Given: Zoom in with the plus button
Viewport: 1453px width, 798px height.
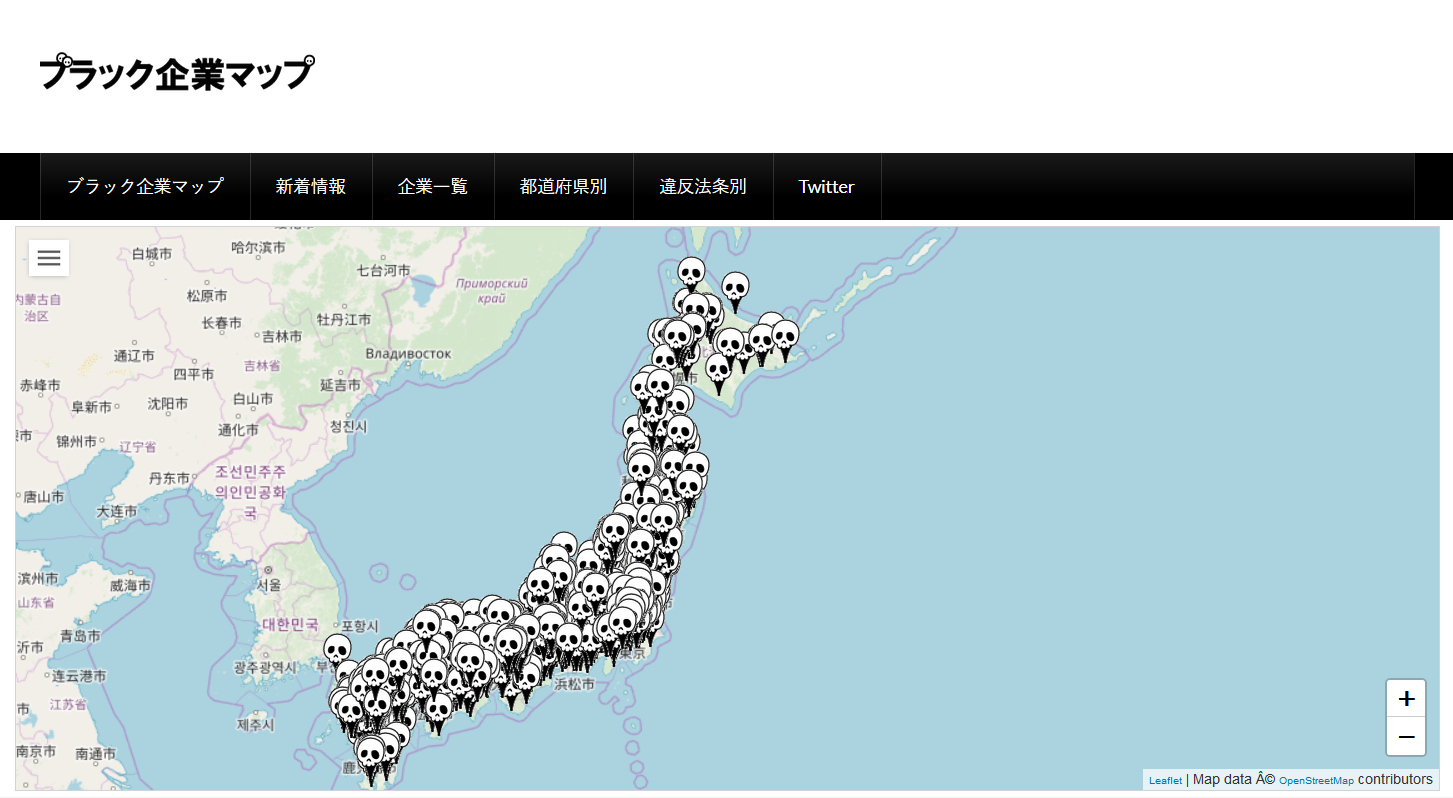Looking at the screenshot, I should [x=1406, y=699].
